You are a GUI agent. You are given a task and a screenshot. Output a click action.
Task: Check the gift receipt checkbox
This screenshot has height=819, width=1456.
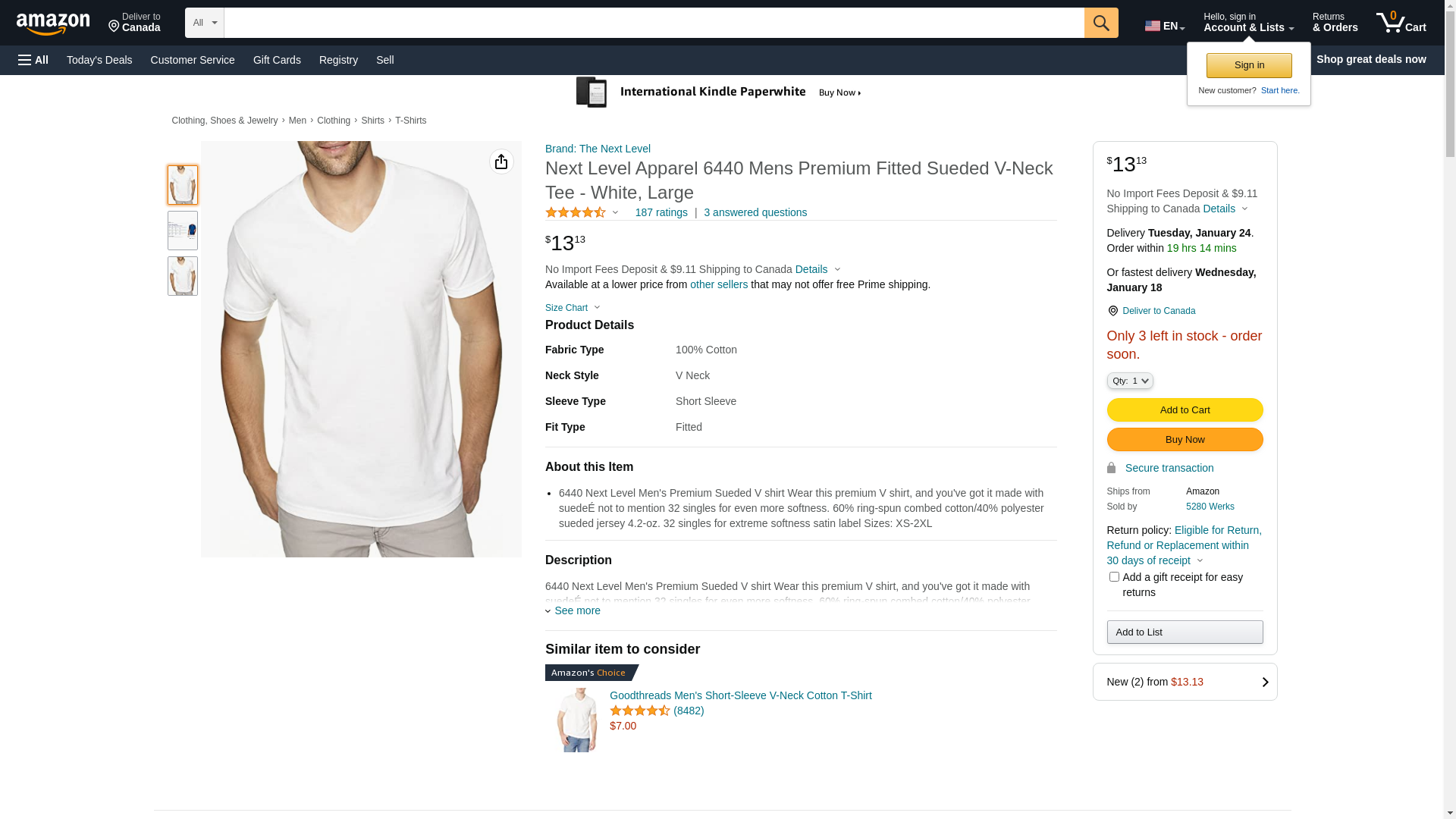click(1114, 577)
